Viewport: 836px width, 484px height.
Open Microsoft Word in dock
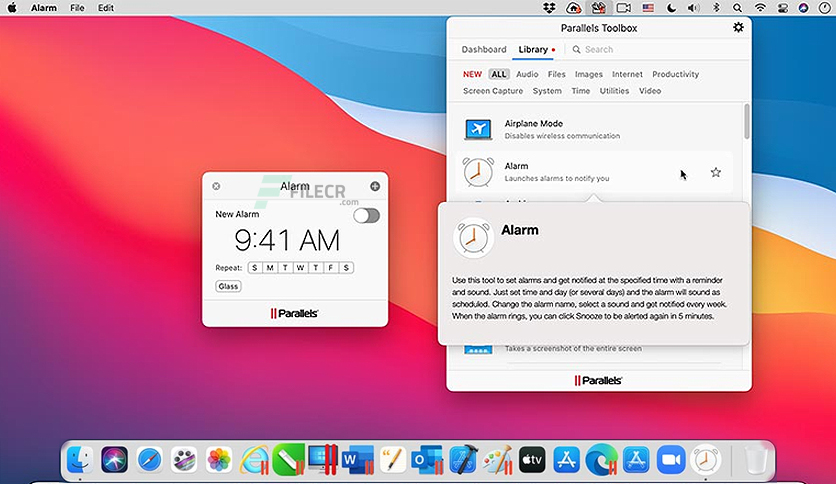click(x=358, y=459)
